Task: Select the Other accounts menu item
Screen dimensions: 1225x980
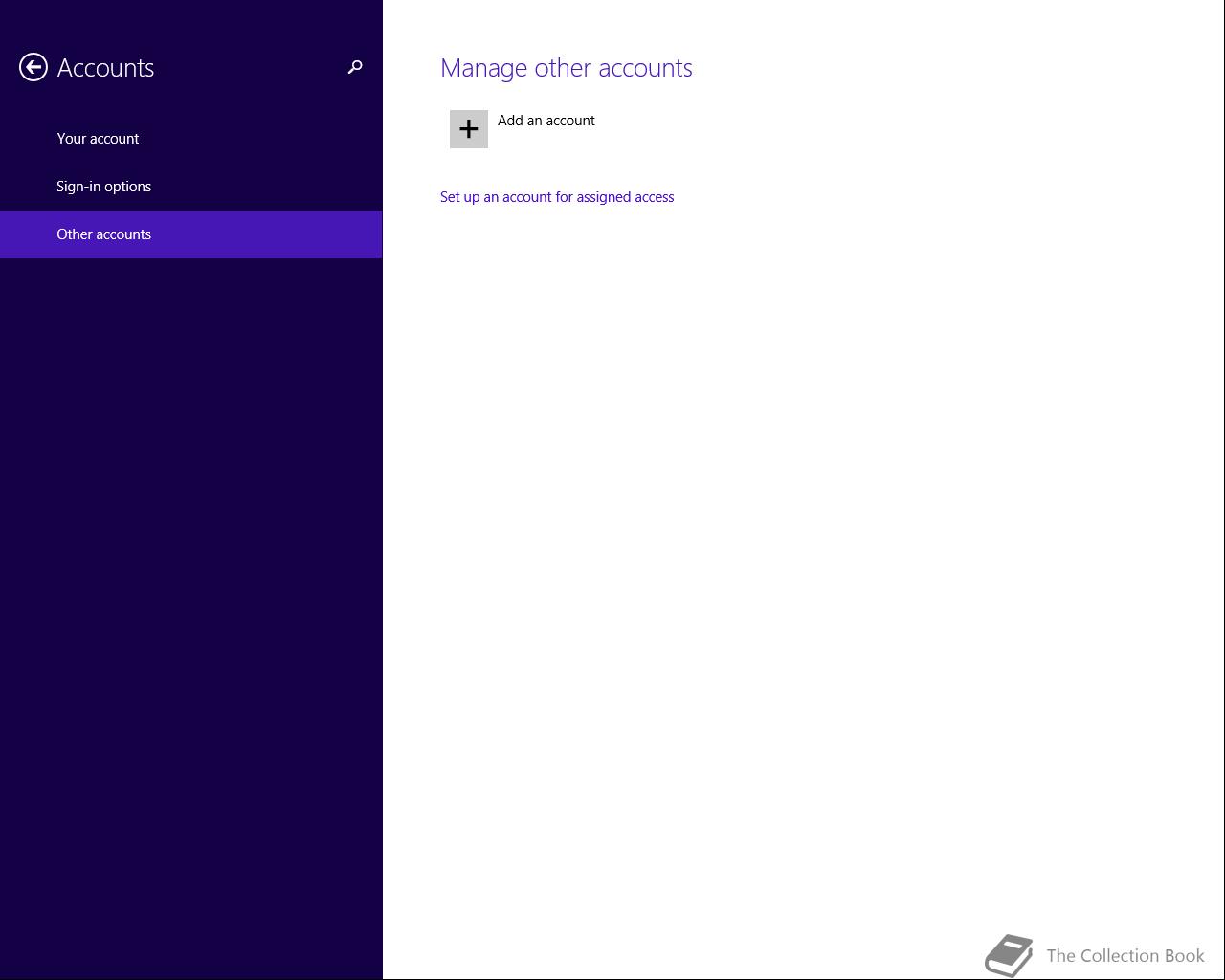Action: click(x=191, y=234)
